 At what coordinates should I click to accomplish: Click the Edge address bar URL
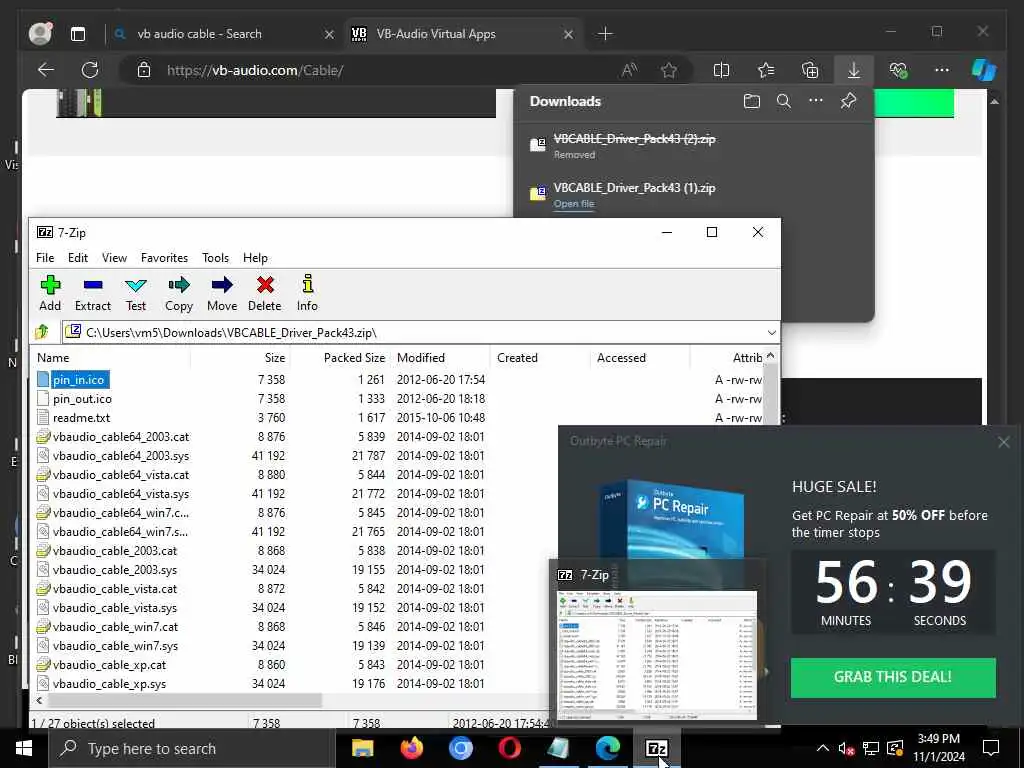pyautogui.click(x=255, y=71)
